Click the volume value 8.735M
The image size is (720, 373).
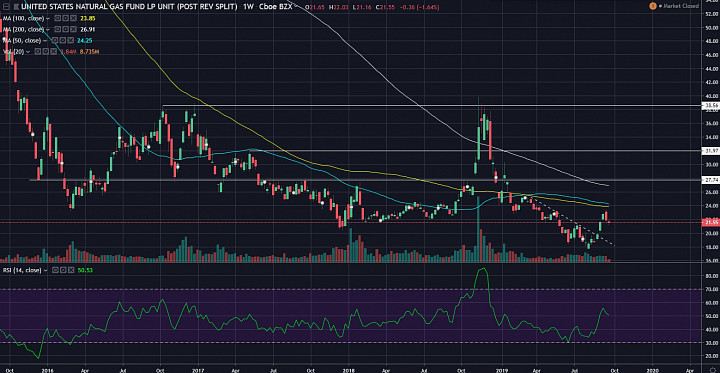90,51
